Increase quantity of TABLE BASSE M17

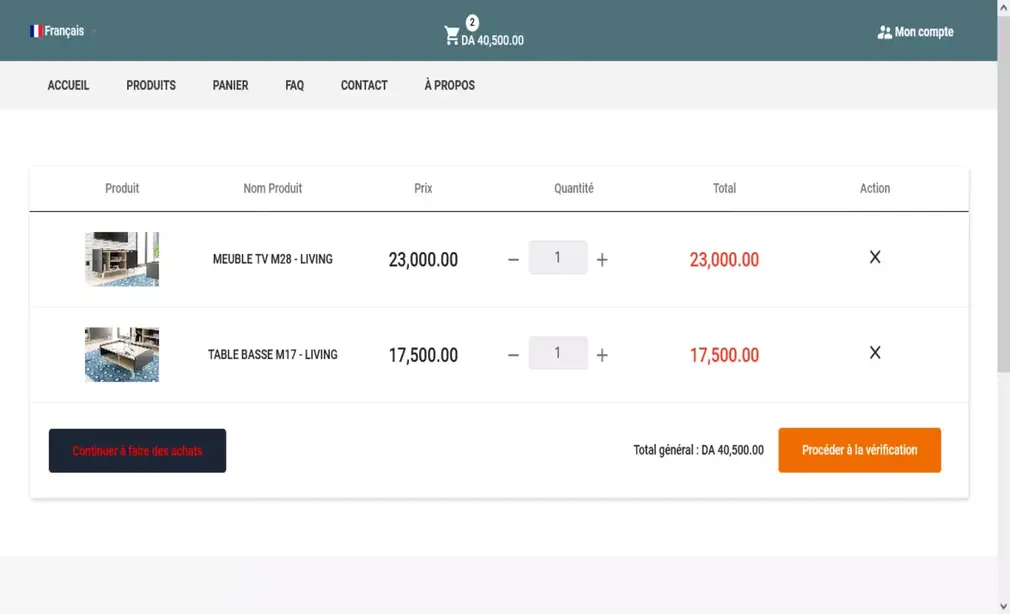(602, 355)
